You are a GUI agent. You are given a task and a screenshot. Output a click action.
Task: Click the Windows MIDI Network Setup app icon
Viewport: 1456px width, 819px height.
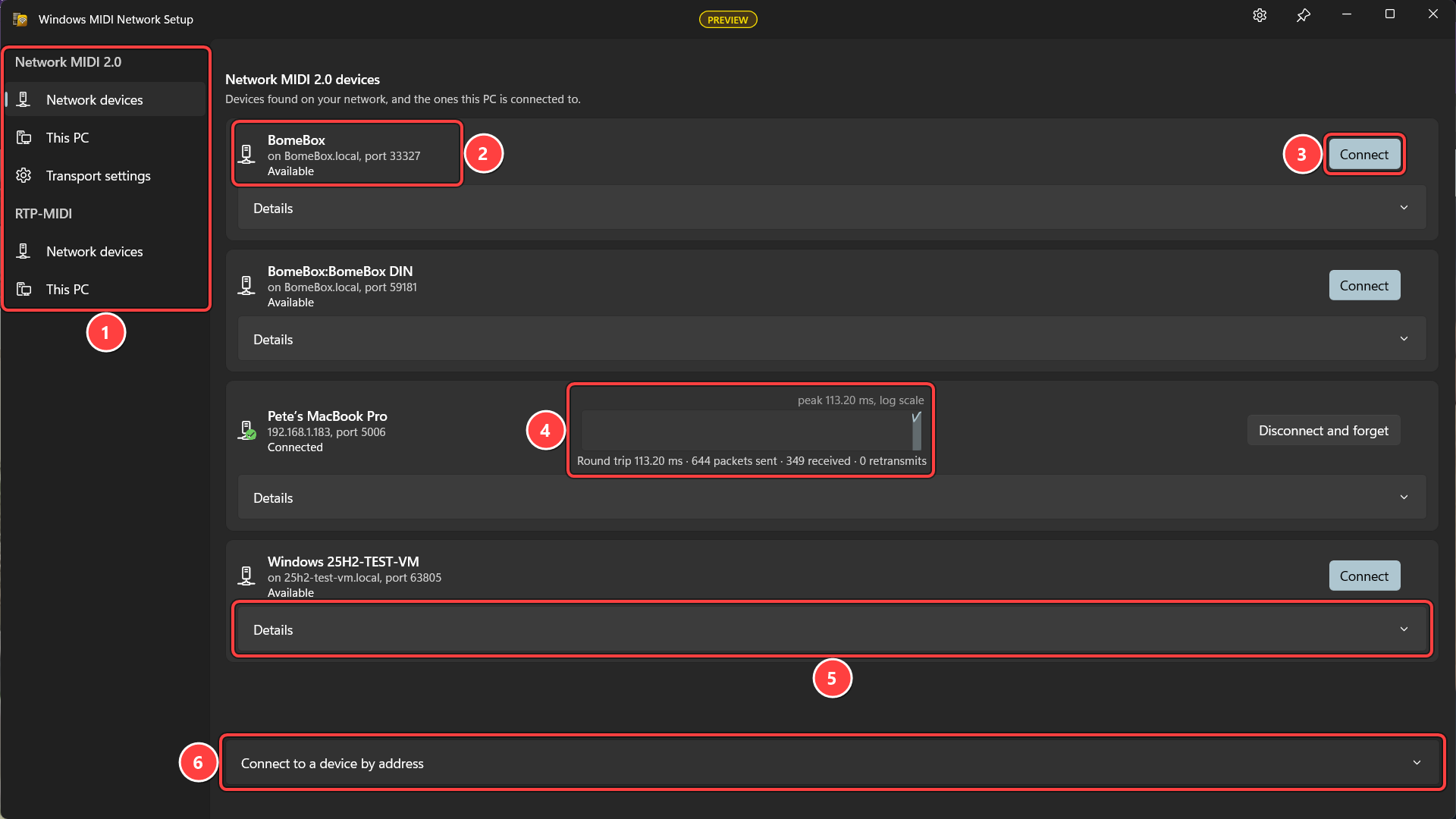[x=20, y=20]
